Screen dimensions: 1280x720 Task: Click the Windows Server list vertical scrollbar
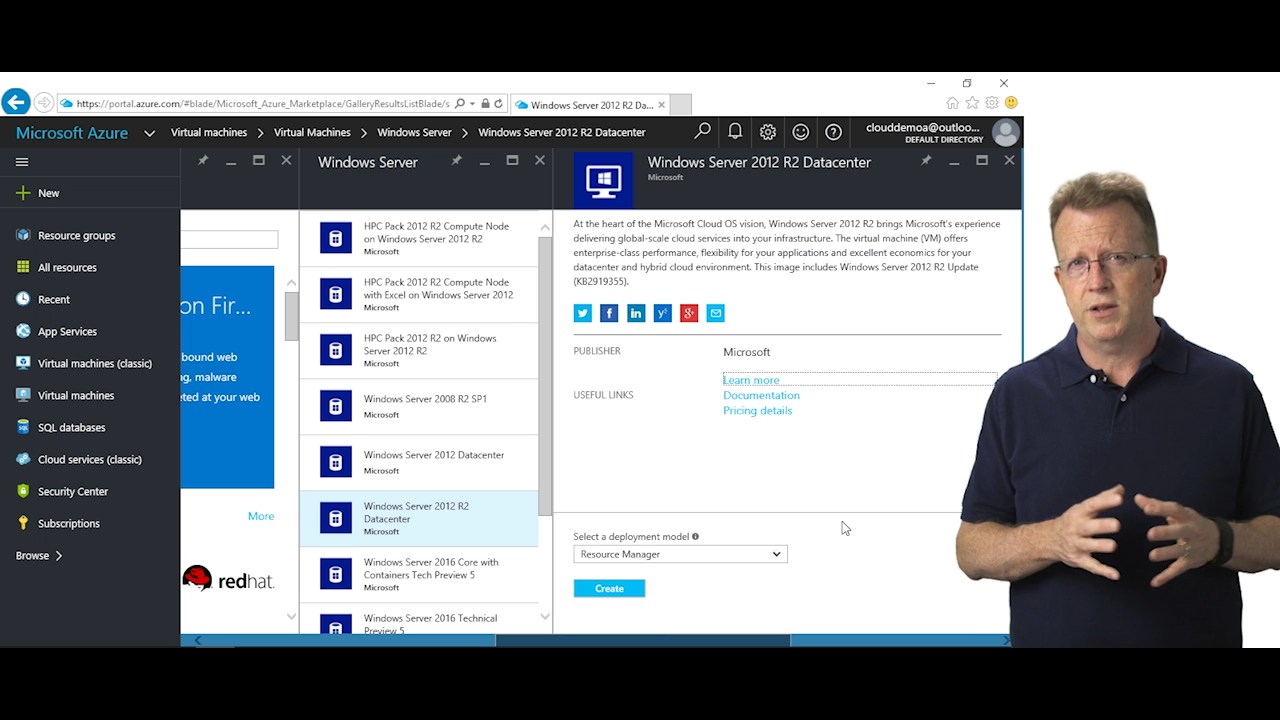point(545,375)
